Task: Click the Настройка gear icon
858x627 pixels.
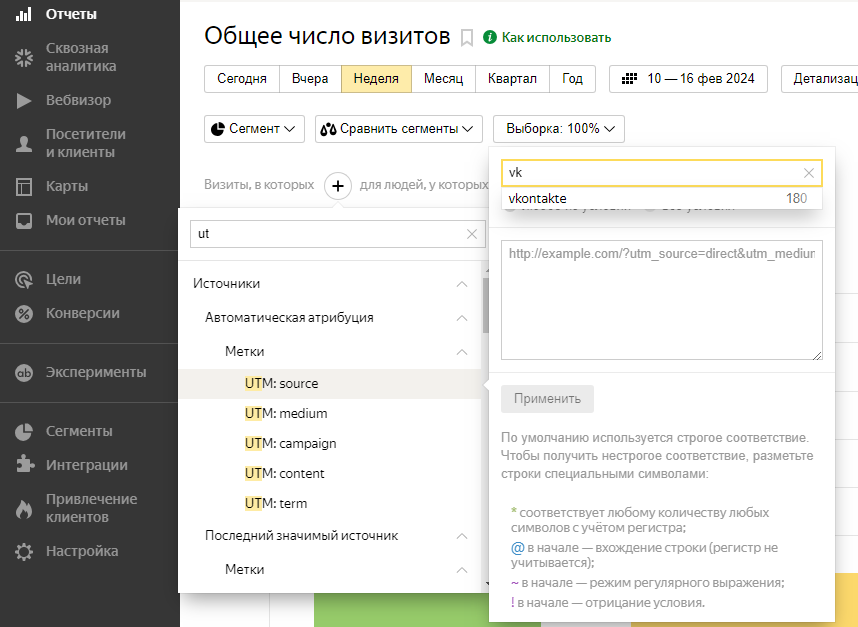Action: 24,551
